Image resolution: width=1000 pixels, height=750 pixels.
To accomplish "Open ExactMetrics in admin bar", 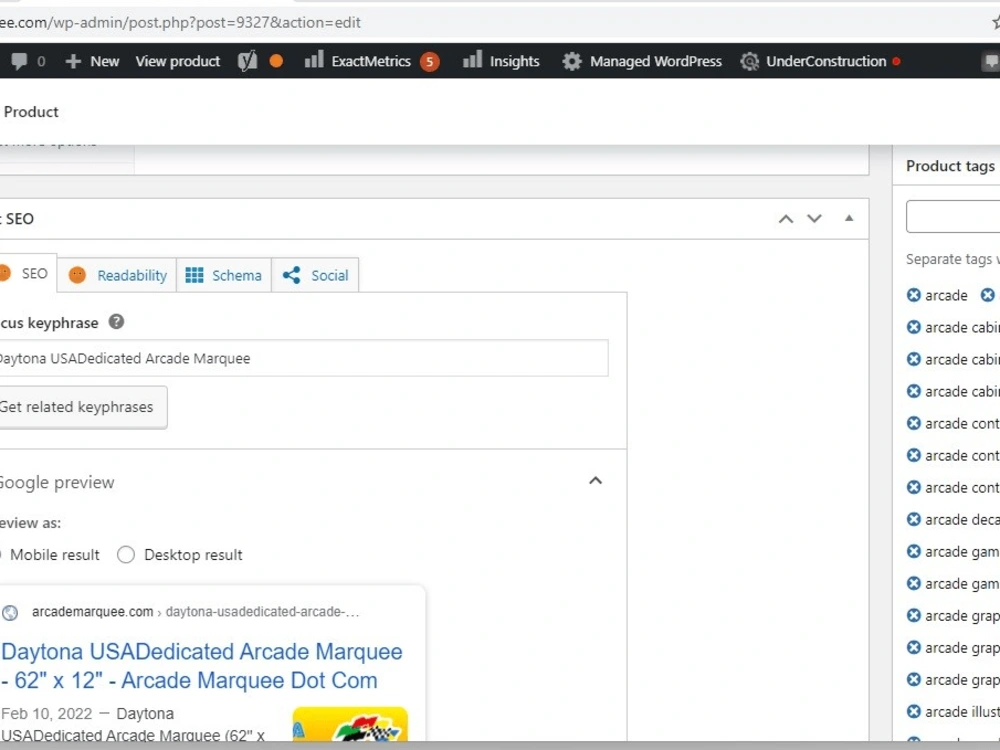I will point(371,61).
